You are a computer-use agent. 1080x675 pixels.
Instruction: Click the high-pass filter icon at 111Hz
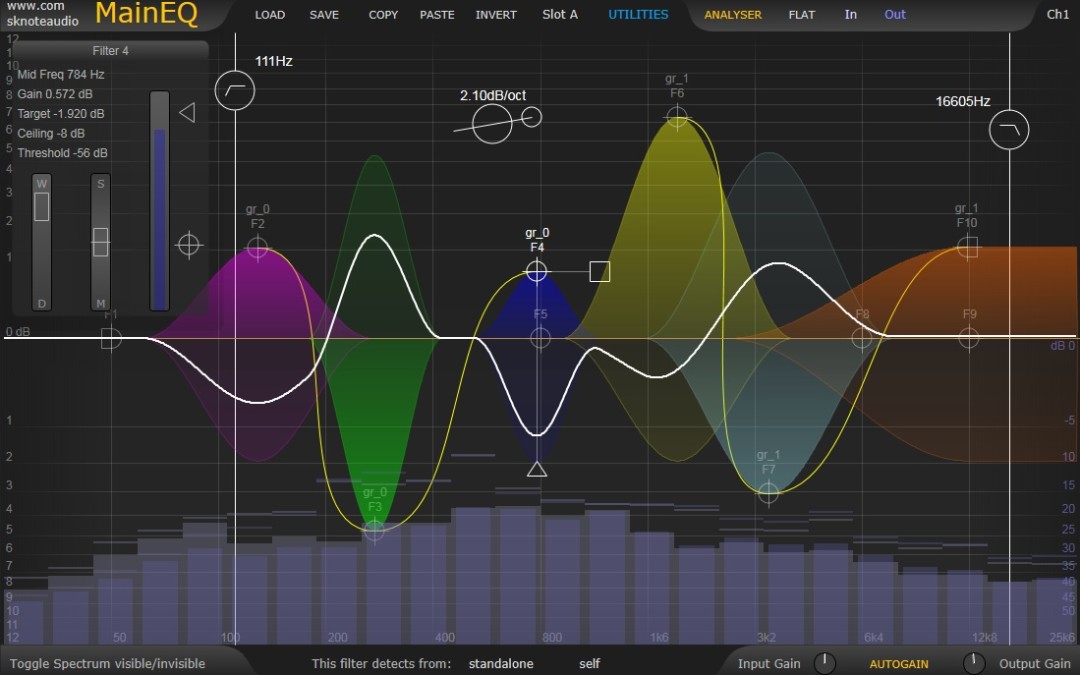tap(235, 90)
